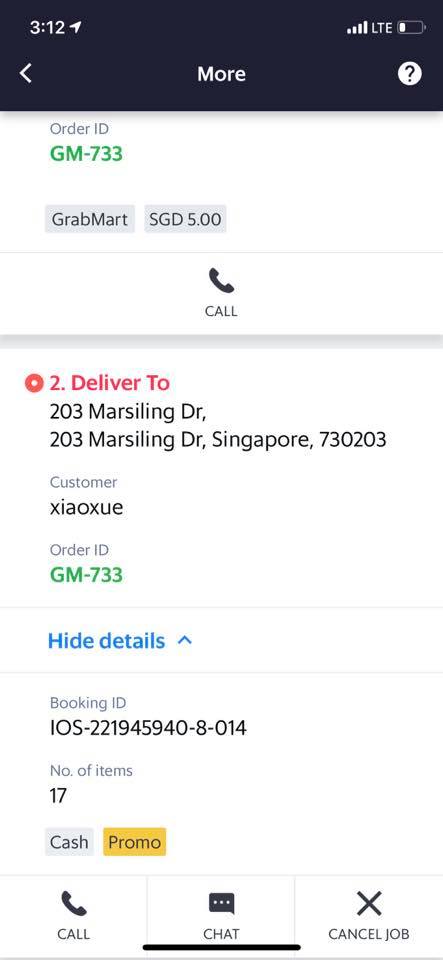Screen dimensions: 443x960
Task: Tap the yellow Promo tag
Action: tap(135, 842)
